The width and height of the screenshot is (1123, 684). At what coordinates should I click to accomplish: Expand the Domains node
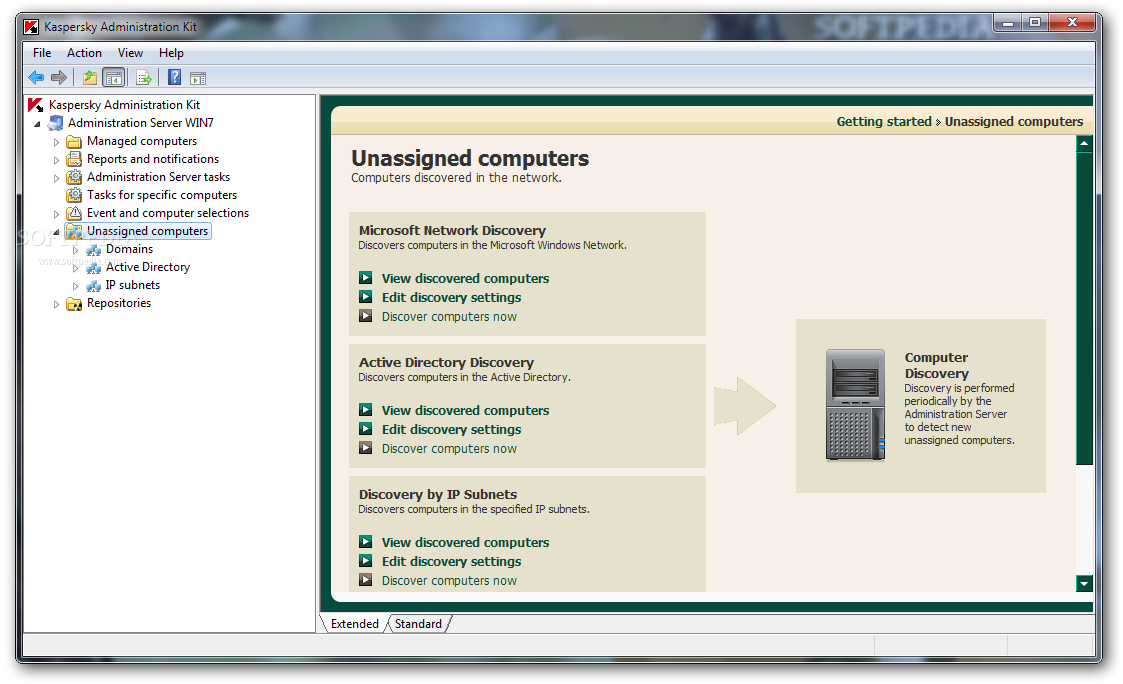75,250
